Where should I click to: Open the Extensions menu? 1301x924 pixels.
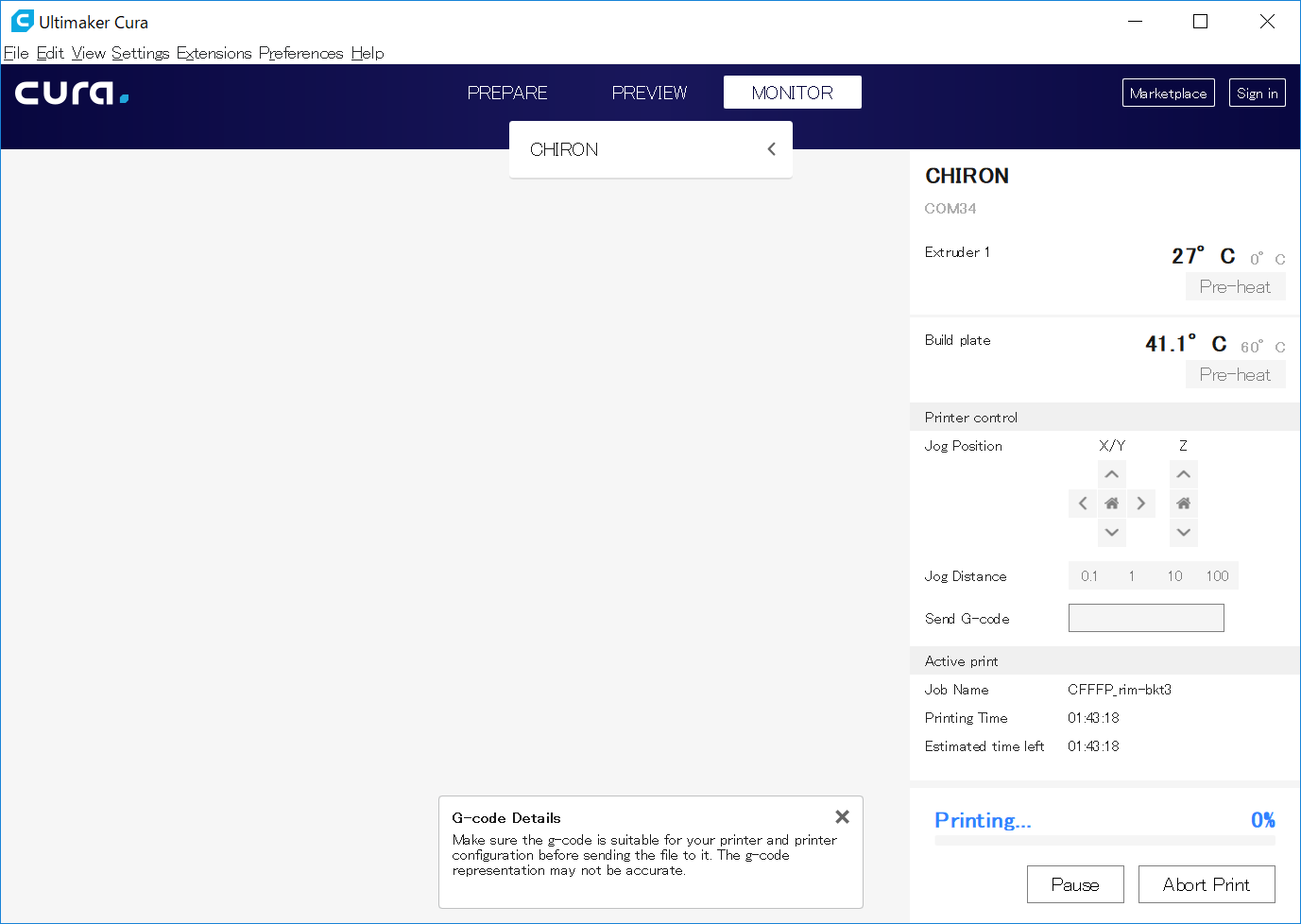pos(214,53)
